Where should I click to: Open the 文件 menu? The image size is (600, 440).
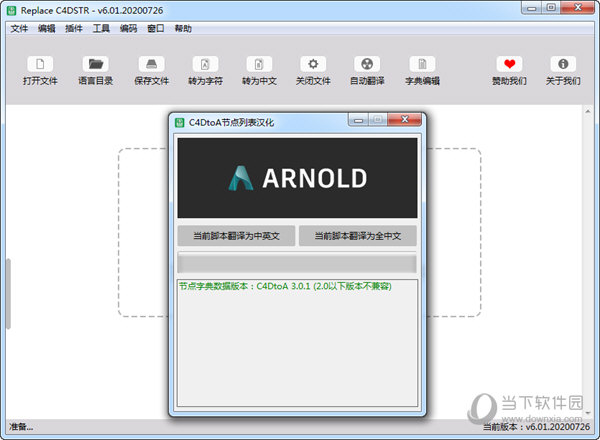tap(19, 29)
